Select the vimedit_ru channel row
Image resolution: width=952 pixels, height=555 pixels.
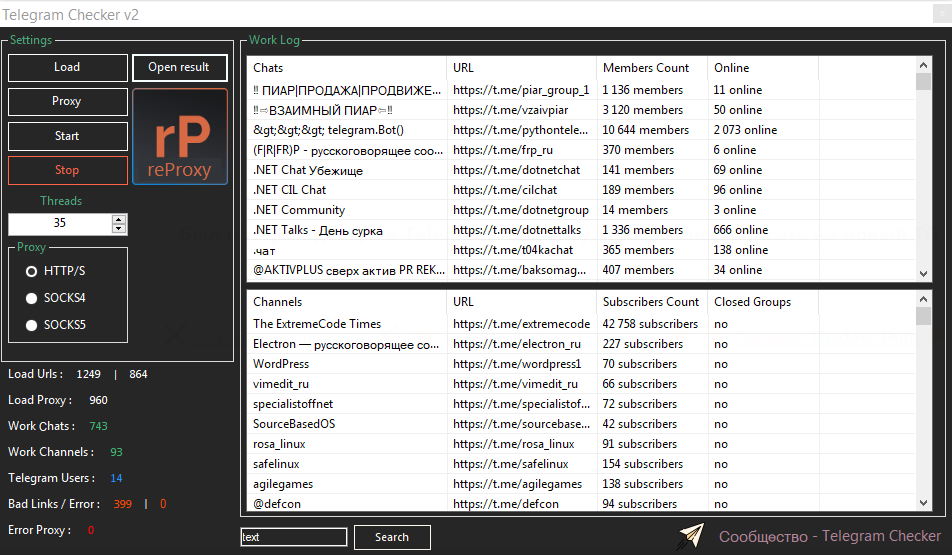[581, 384]
